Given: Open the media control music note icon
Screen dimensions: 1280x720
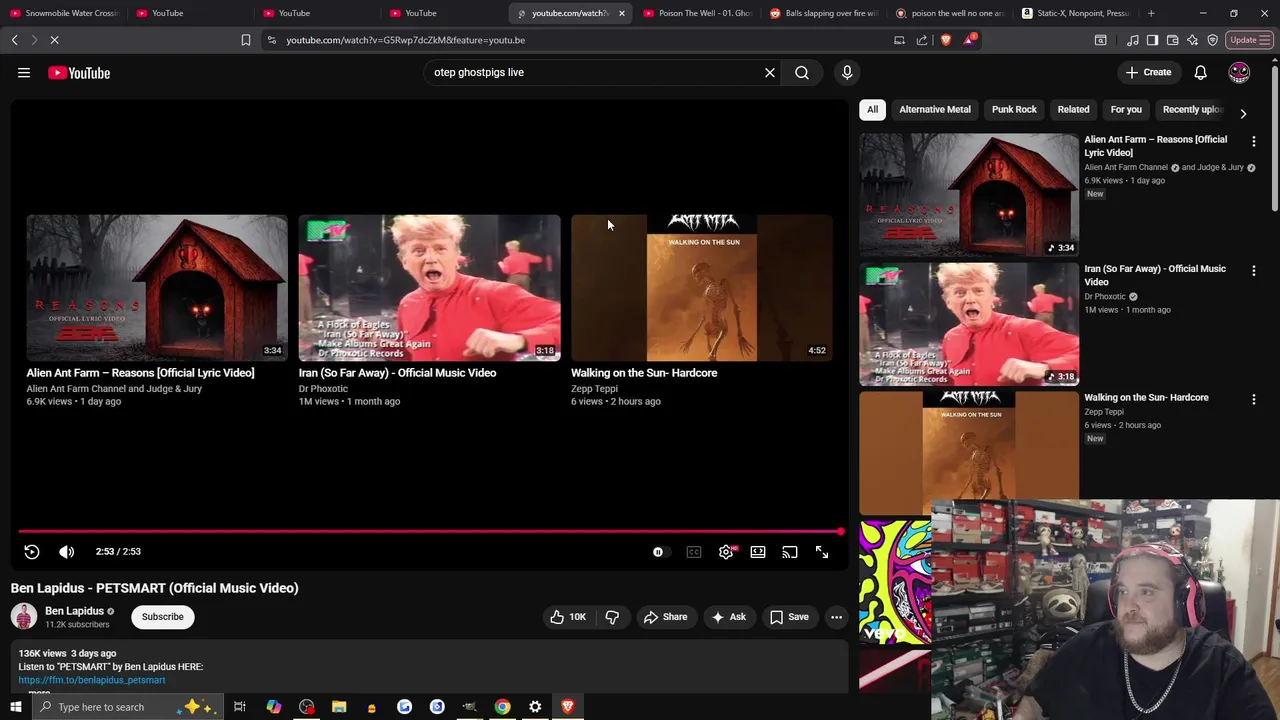Looking at the screenshot, I should [1133, 40].
